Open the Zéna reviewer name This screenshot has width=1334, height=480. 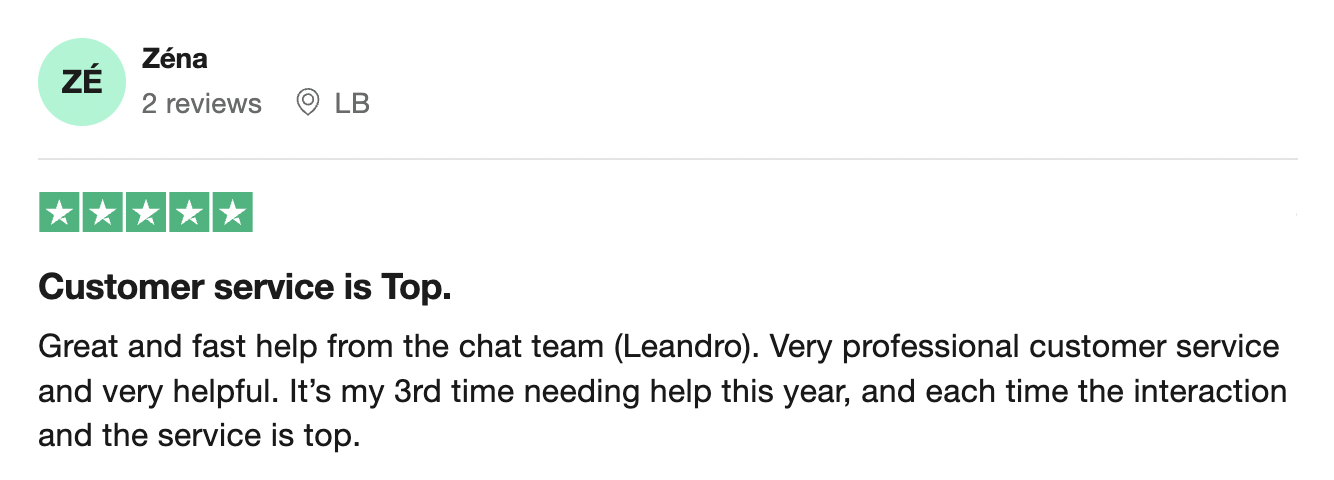174,58
